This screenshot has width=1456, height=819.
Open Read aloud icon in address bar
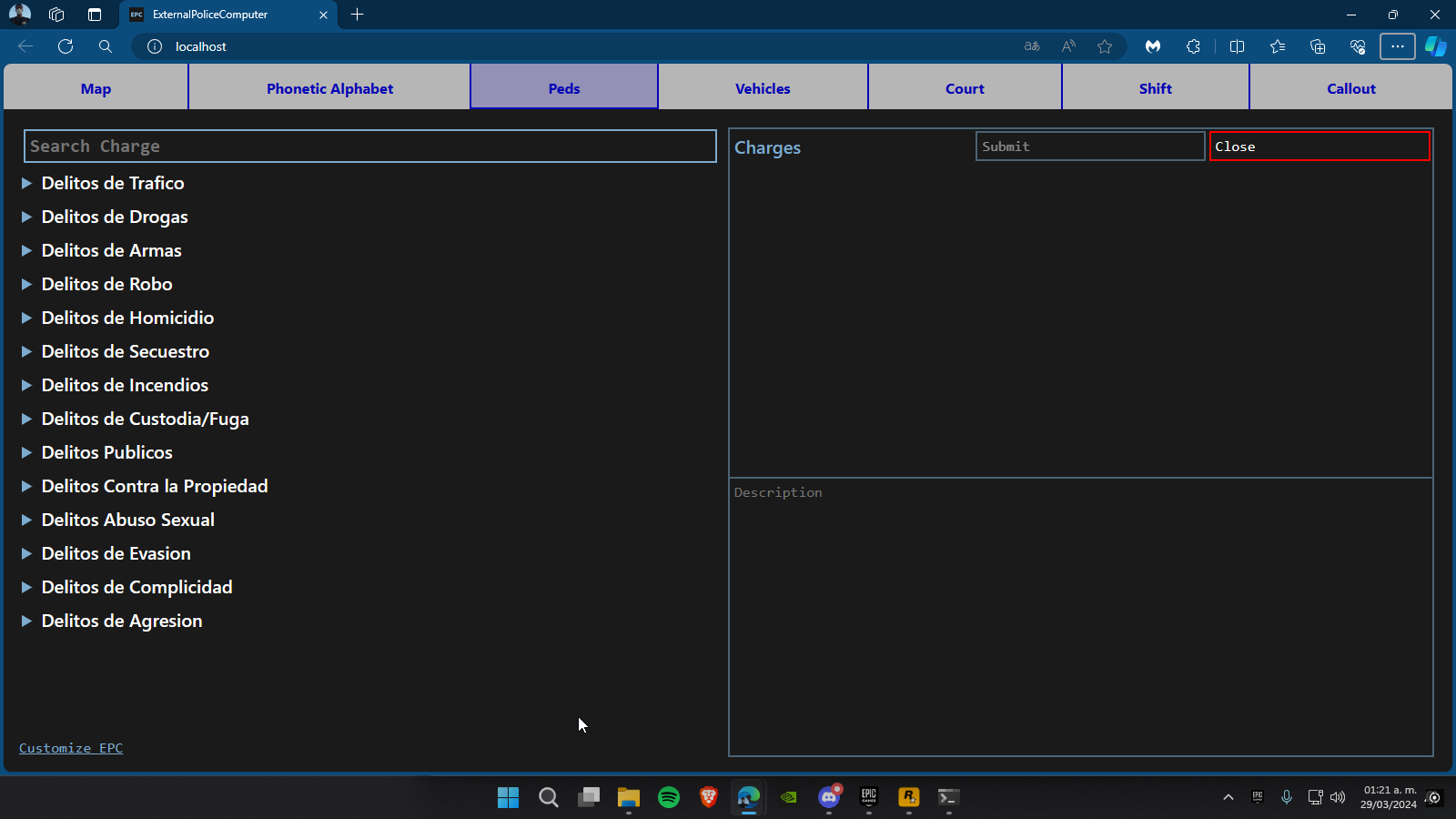pos(1068,46)
